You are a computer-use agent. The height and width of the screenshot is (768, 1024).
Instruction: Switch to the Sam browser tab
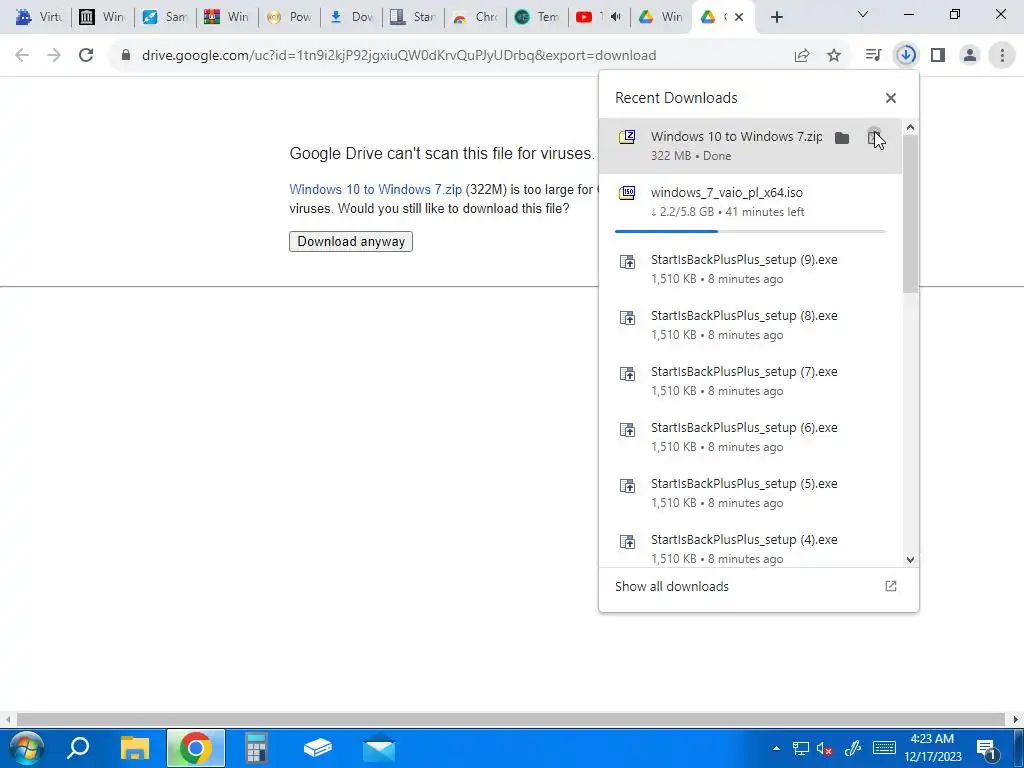pos(165,17)
